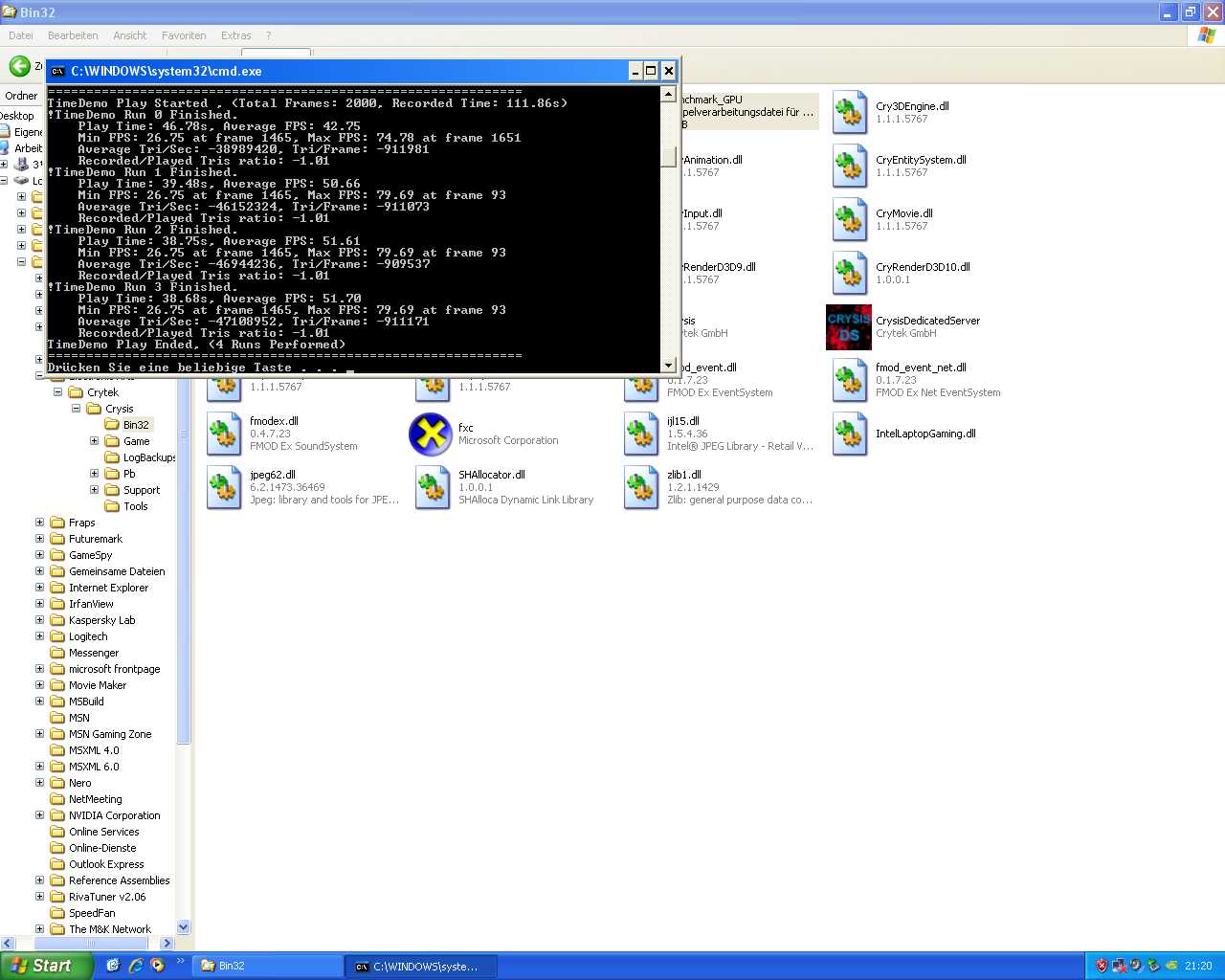Expand the NVIDIA Corporation folder node
Viewport: 1225px width, 980px height.
pyautogui.click(x=39, y=815)
